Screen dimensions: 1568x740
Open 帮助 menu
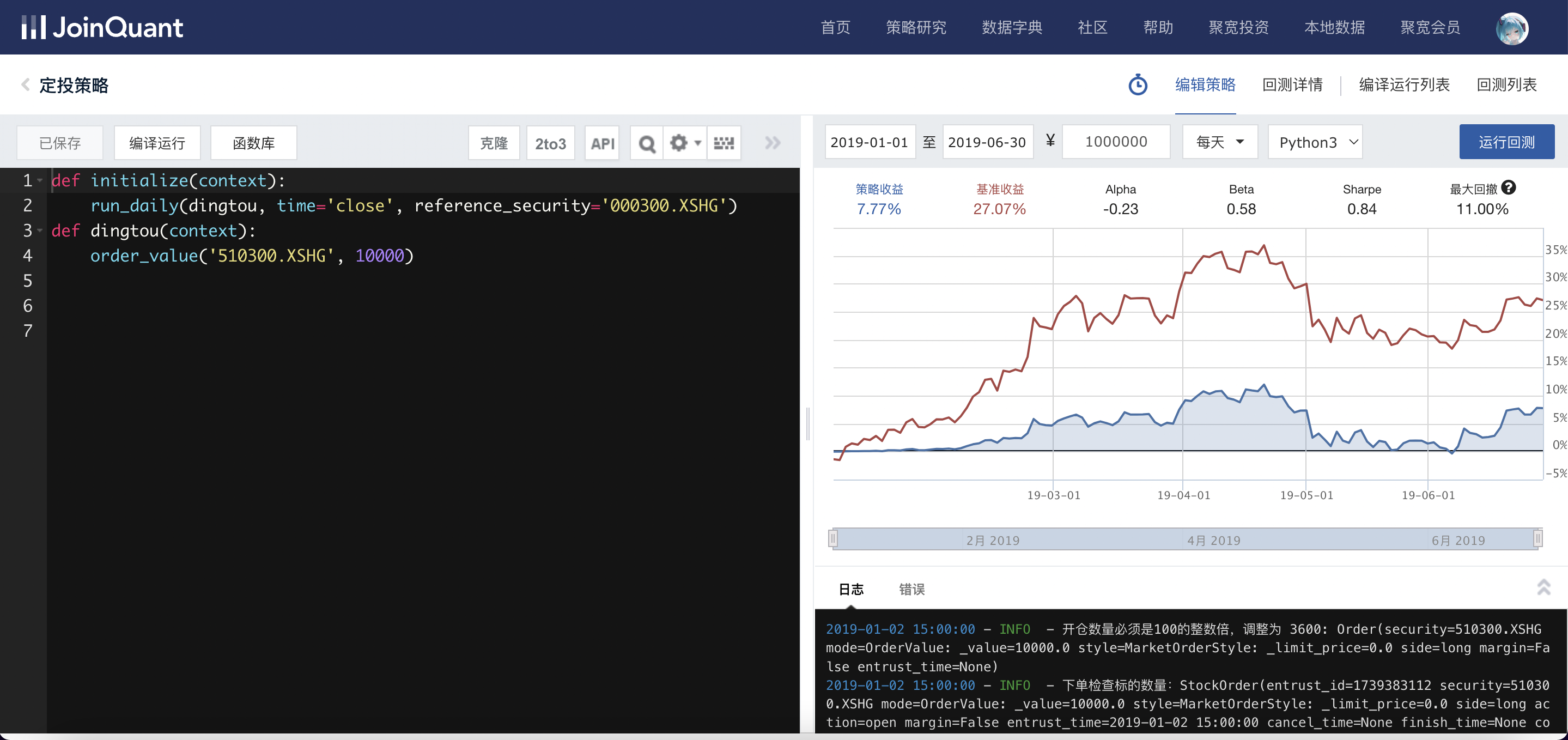(1158, 27)
